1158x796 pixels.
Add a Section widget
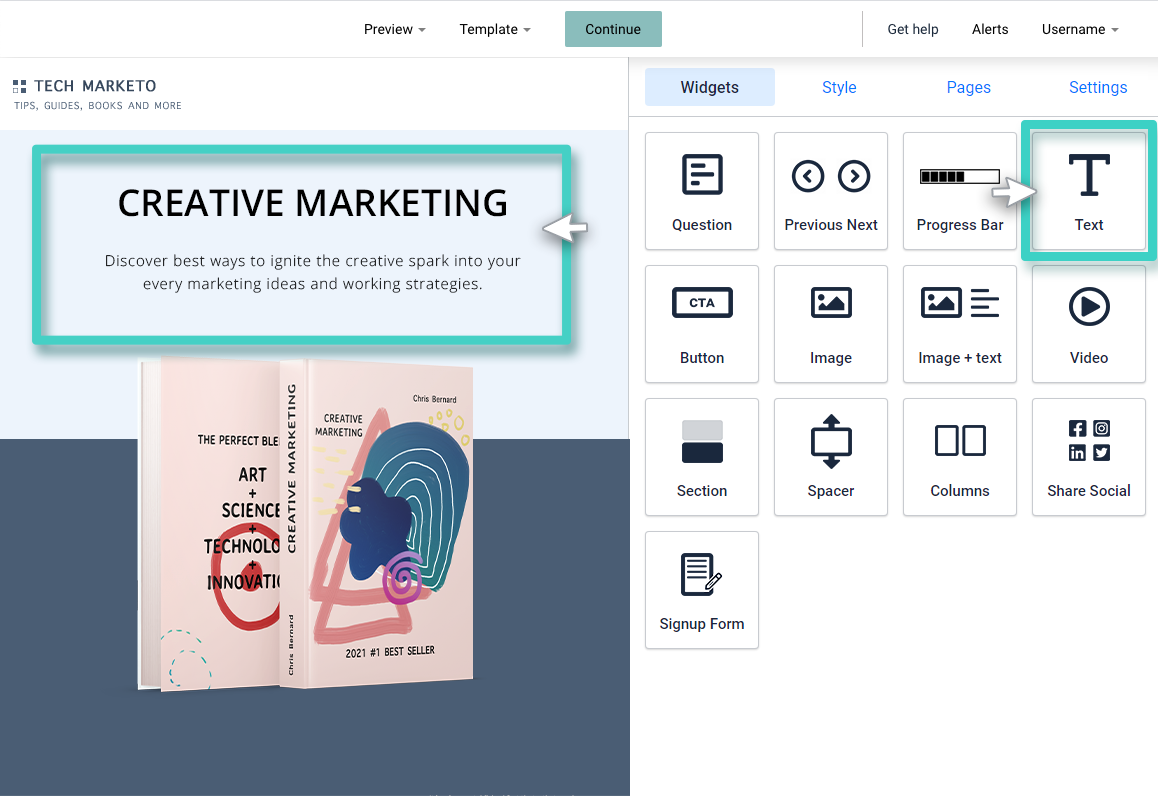(x=702, y=457)
